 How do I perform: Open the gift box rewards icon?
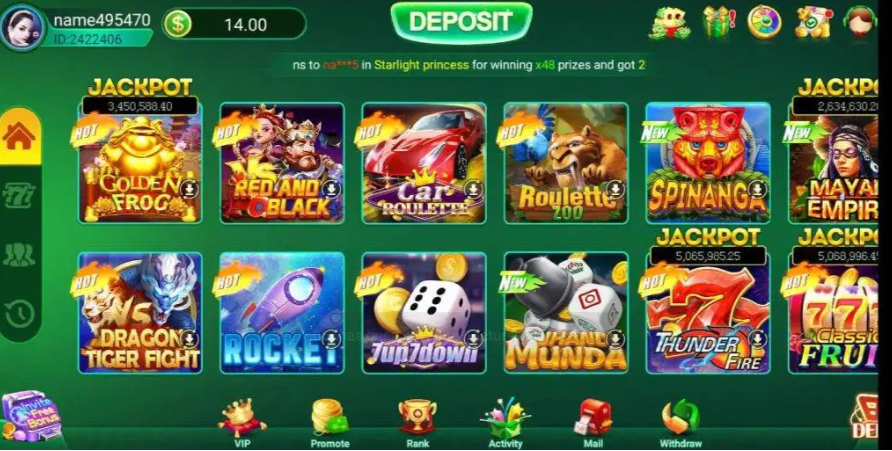pos(718,23)
